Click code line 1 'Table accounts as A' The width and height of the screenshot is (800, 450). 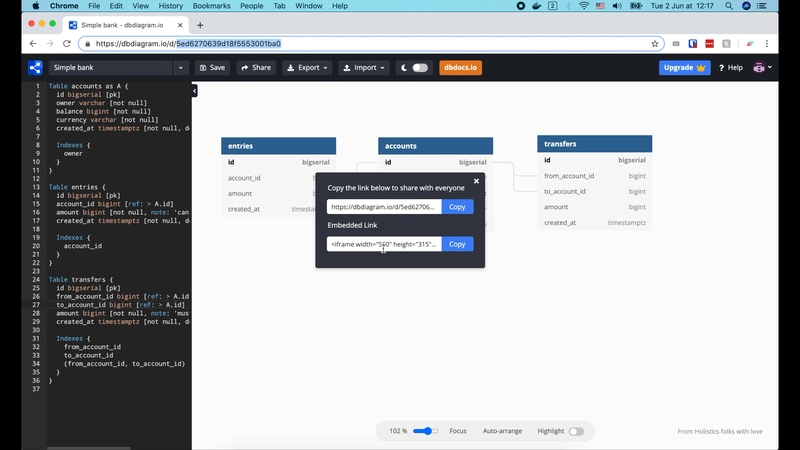(x=89, y=86)
